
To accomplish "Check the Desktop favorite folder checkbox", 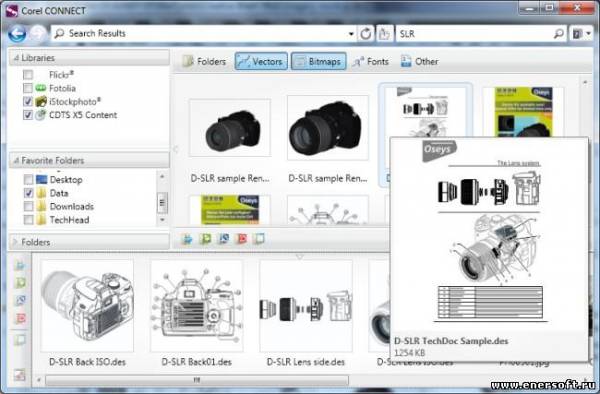I will (x=29, y=179).
